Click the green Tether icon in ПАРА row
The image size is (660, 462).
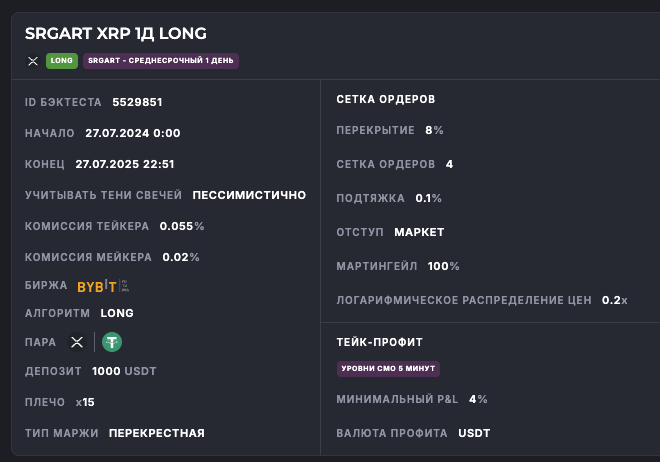112,342
